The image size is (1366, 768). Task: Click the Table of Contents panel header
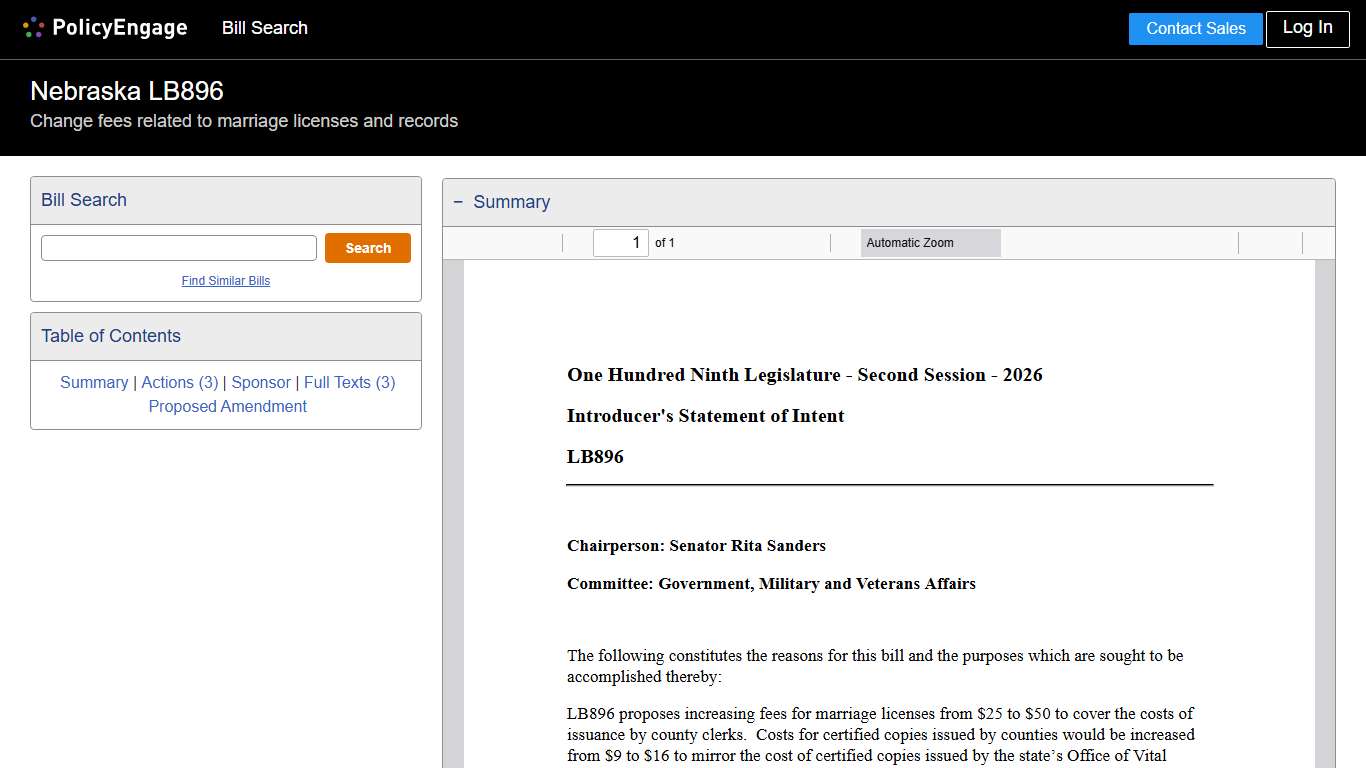110,336
